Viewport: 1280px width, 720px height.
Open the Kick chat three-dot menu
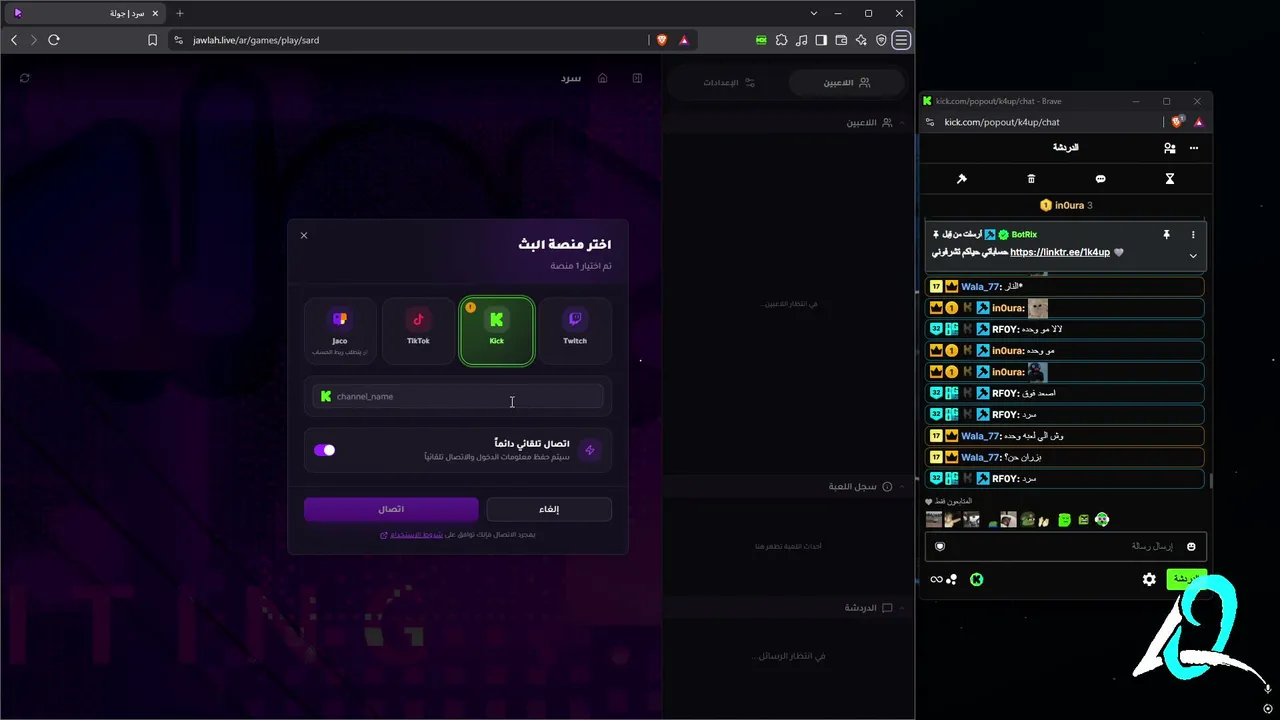click(1194, 148)
